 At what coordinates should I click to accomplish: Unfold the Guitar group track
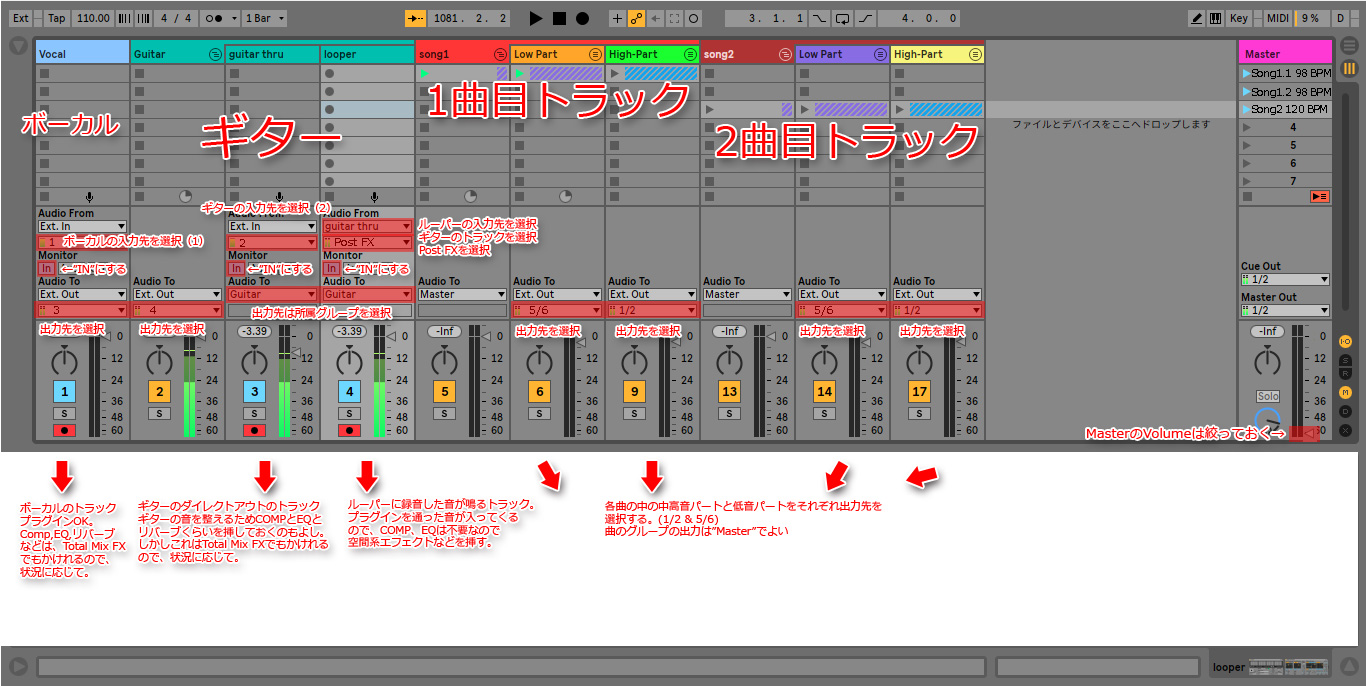[216, 54]
